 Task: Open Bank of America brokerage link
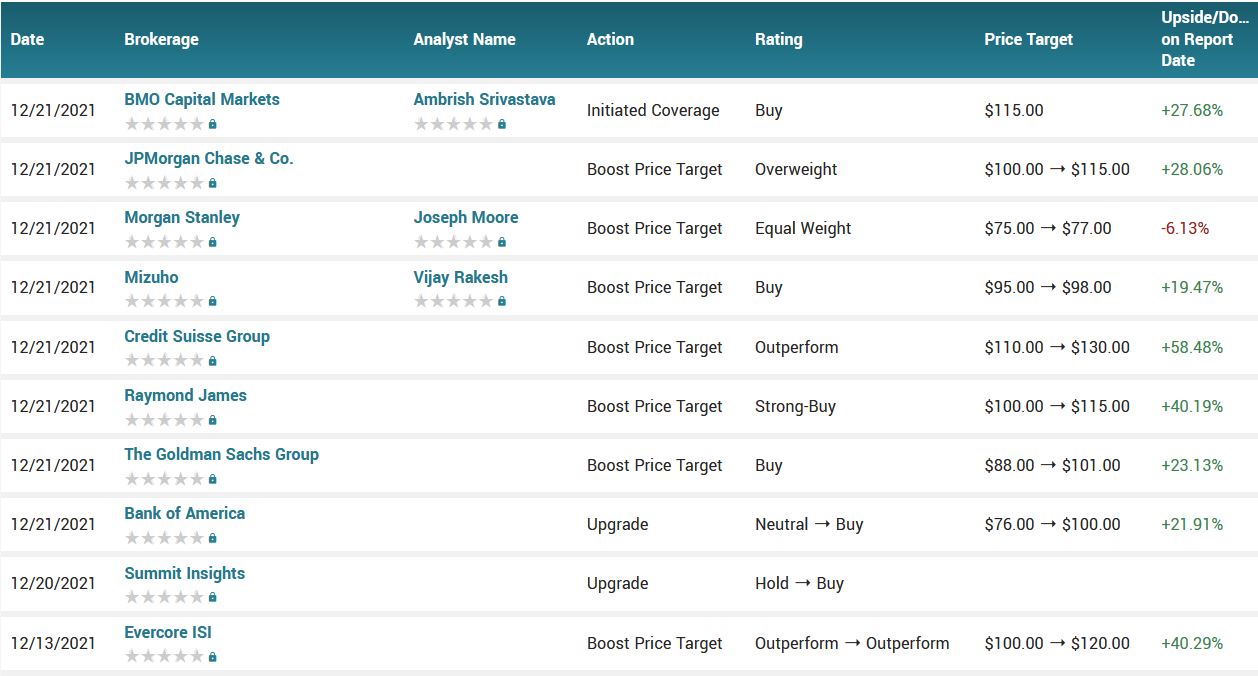(185, 513)
